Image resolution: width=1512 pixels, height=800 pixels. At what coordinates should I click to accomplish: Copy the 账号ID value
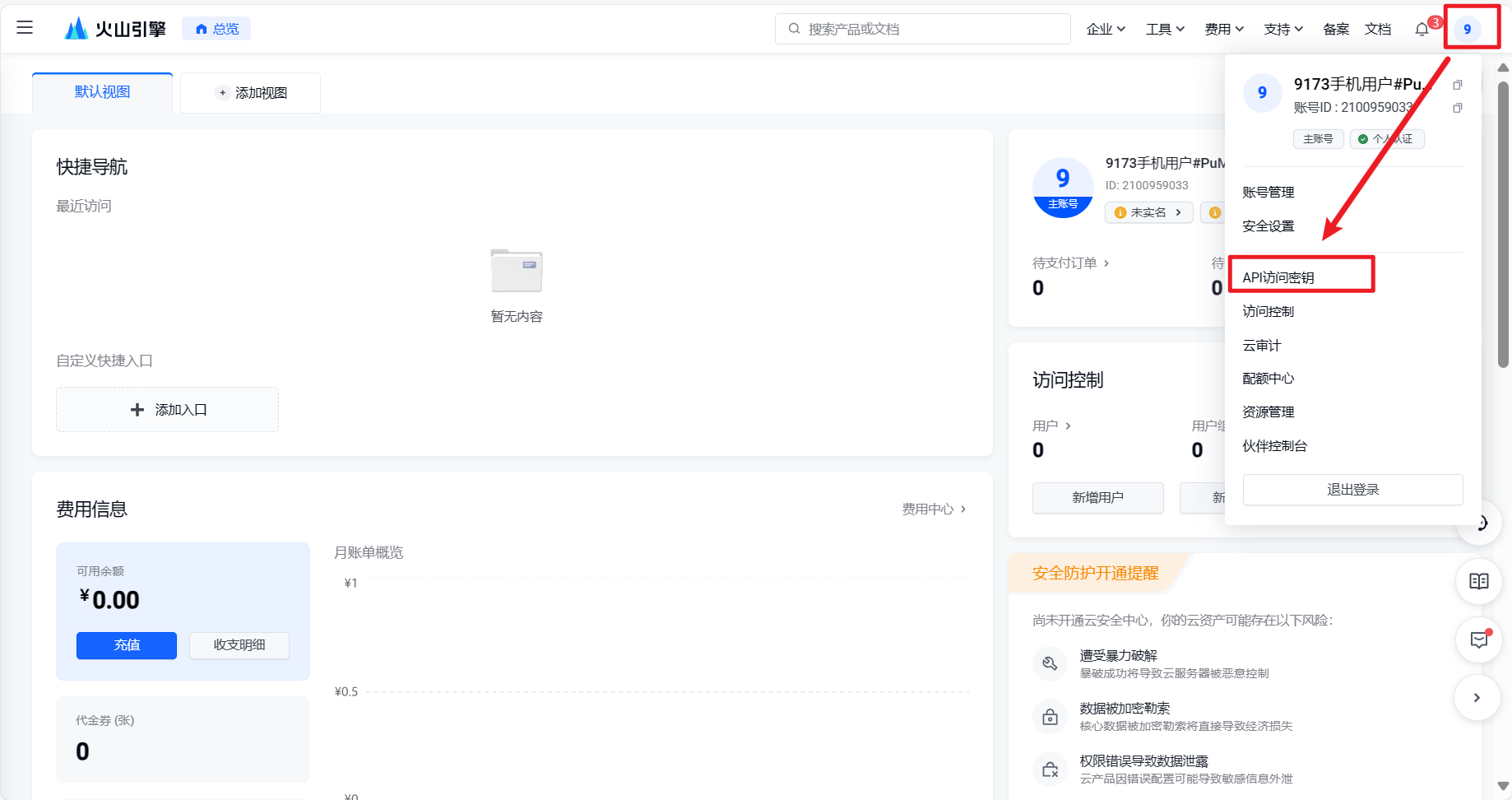tap(1457, 108)
